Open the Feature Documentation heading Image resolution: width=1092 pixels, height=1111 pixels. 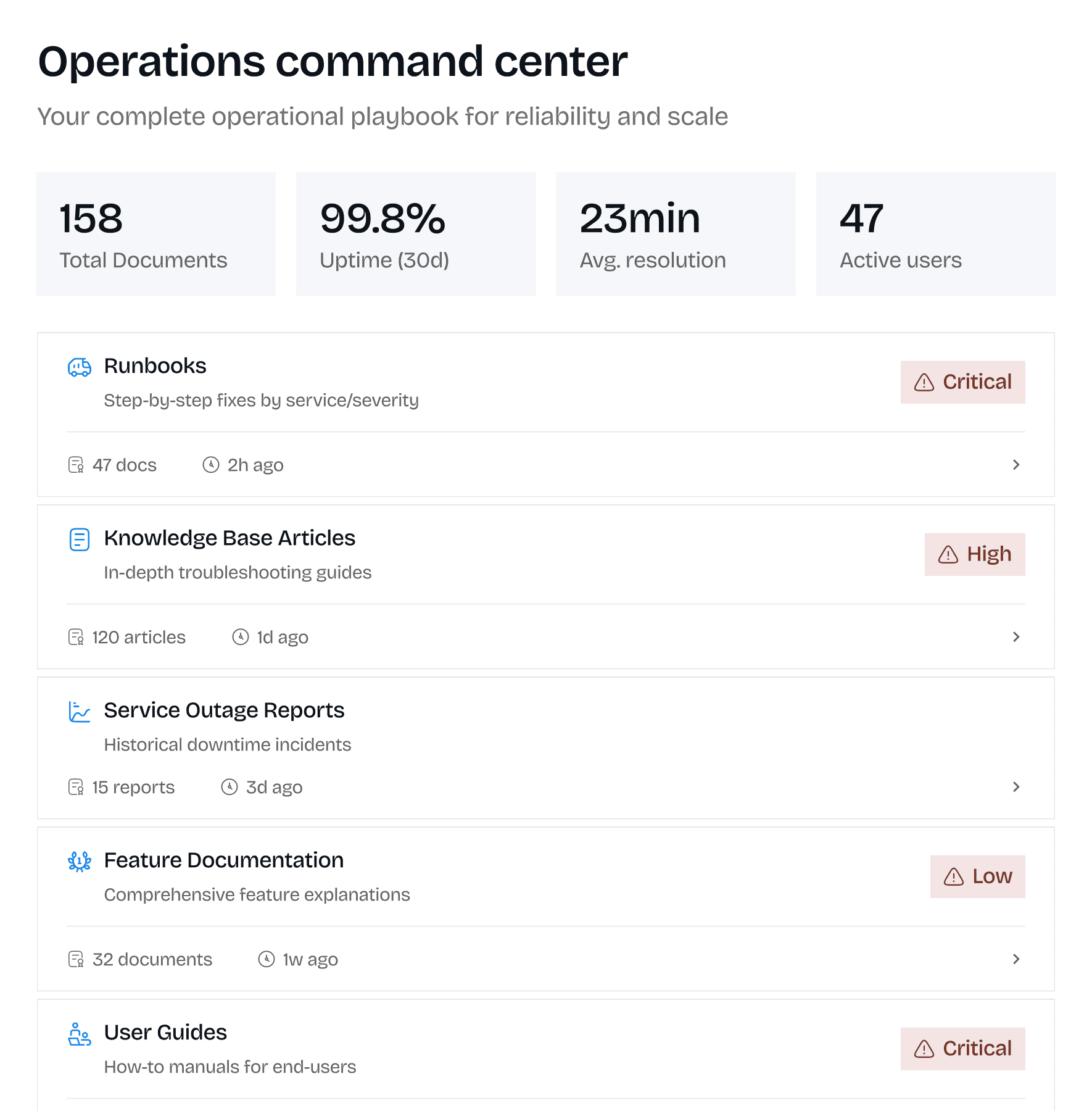pos(224,860)
